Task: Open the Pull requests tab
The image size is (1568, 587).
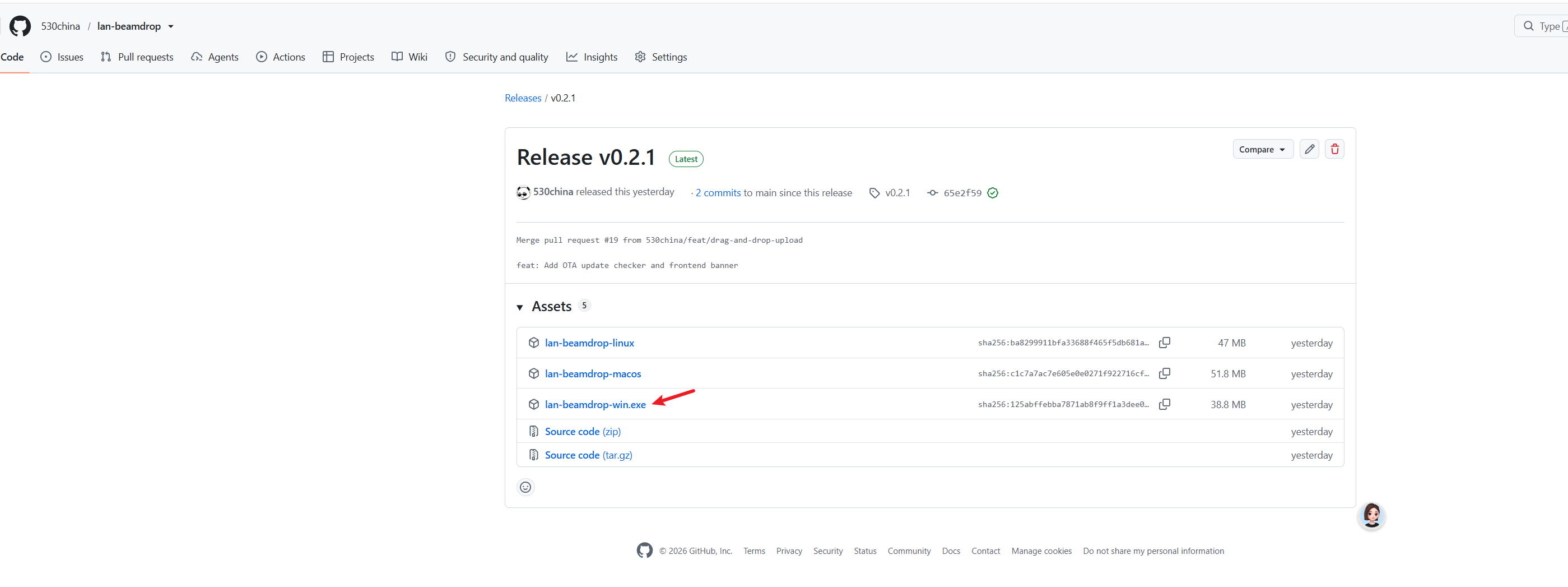Action: click(137, 57)
